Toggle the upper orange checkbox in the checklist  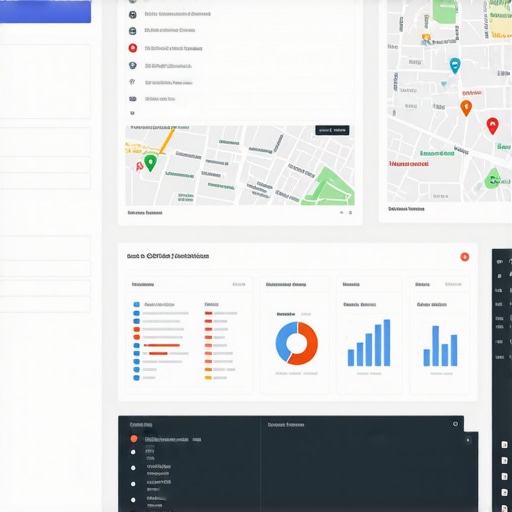tap(136, 329)
